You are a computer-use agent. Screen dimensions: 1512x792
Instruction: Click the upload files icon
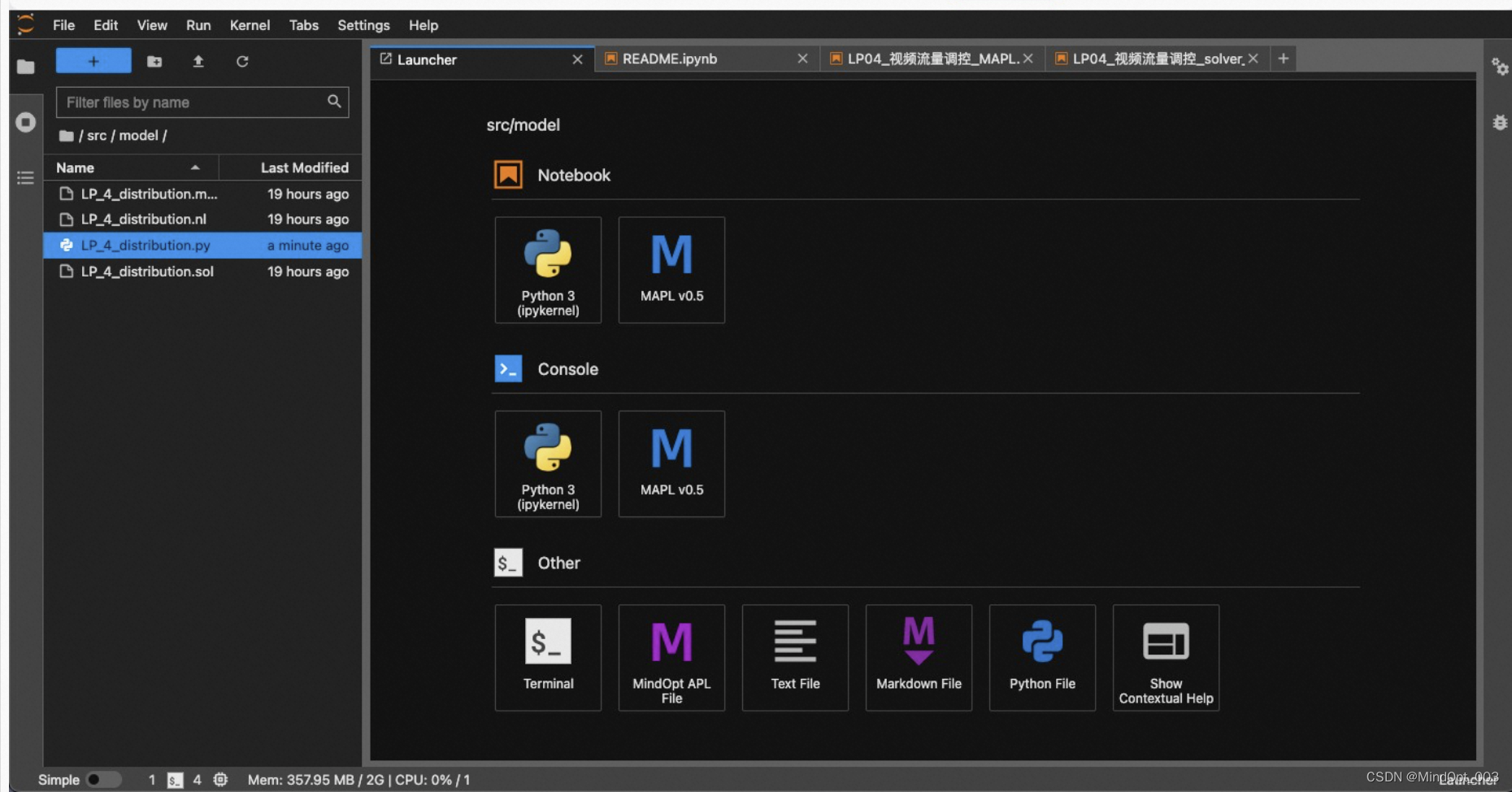click(198, 61)
